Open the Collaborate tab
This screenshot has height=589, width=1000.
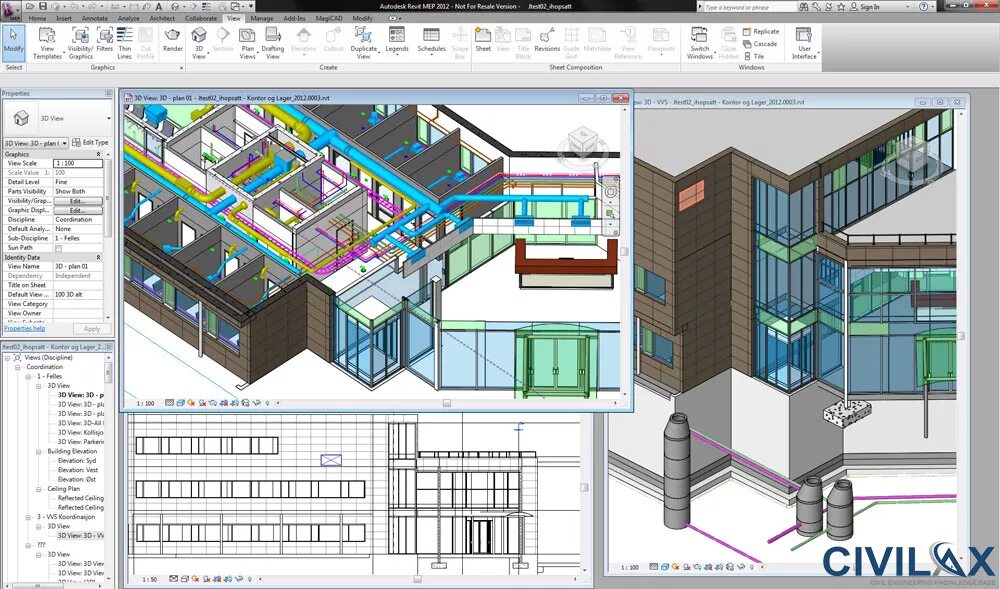[x=201, y=18]
